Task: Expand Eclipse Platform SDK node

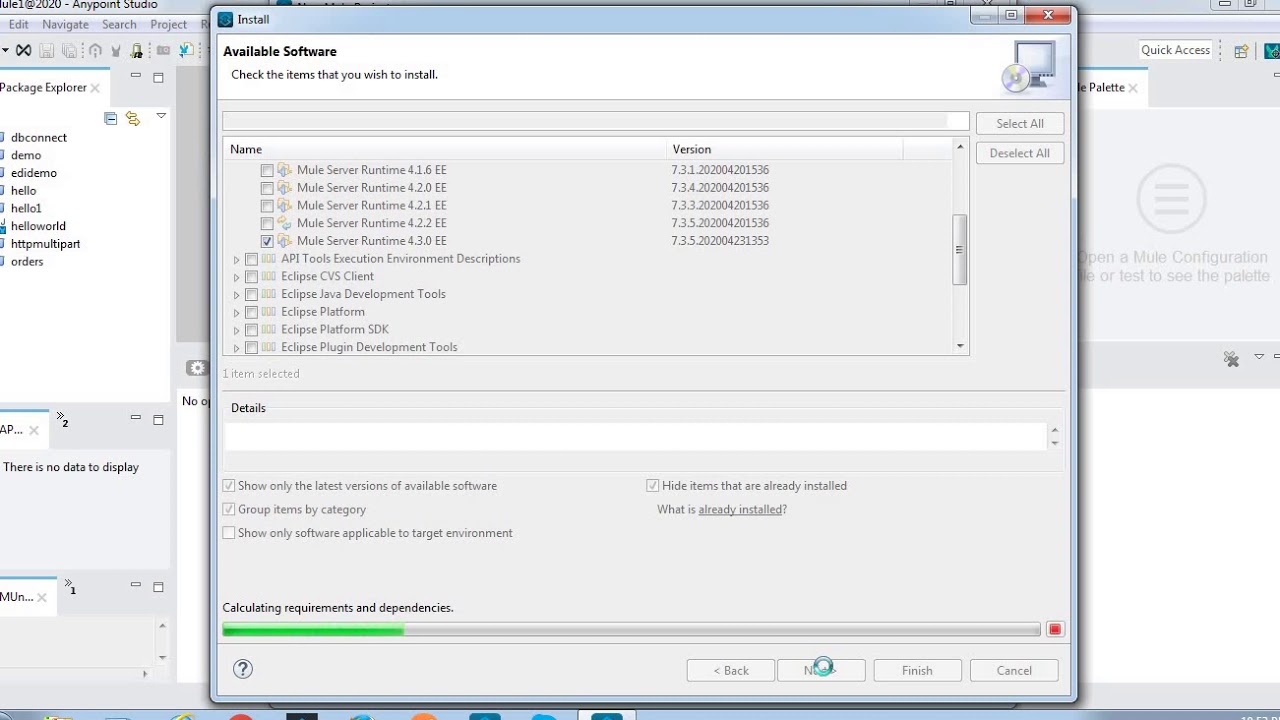Action: tap(237, 330)
